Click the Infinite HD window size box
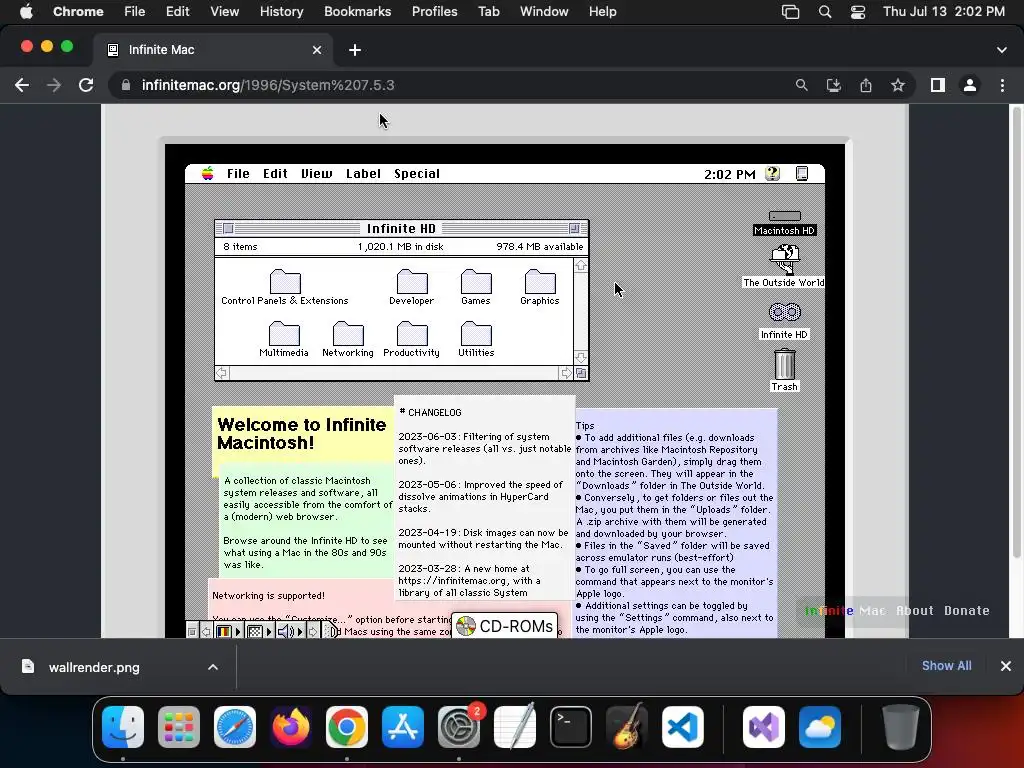 [581, 373]
